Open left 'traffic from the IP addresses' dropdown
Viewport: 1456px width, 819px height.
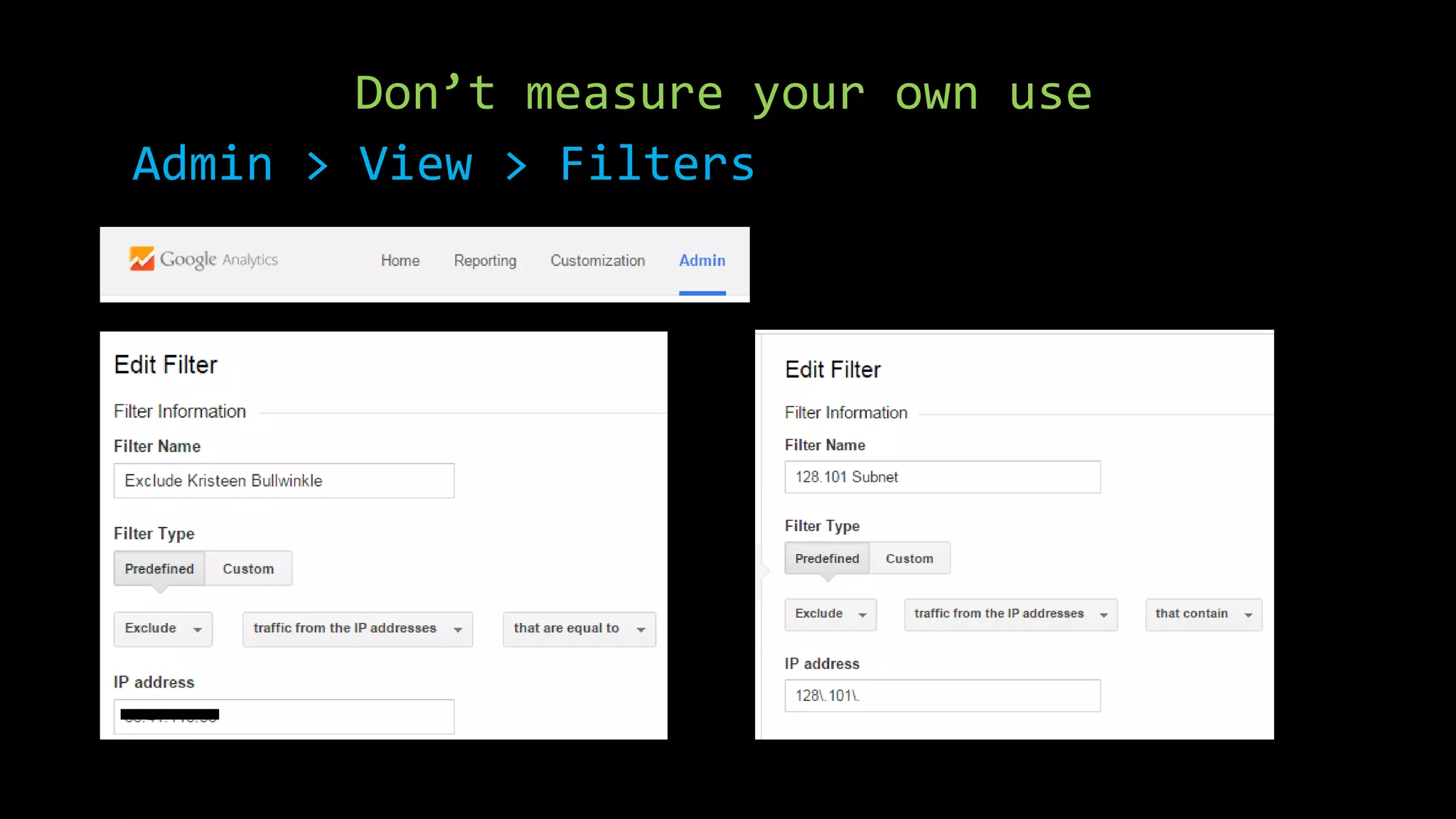pos(358,629)
